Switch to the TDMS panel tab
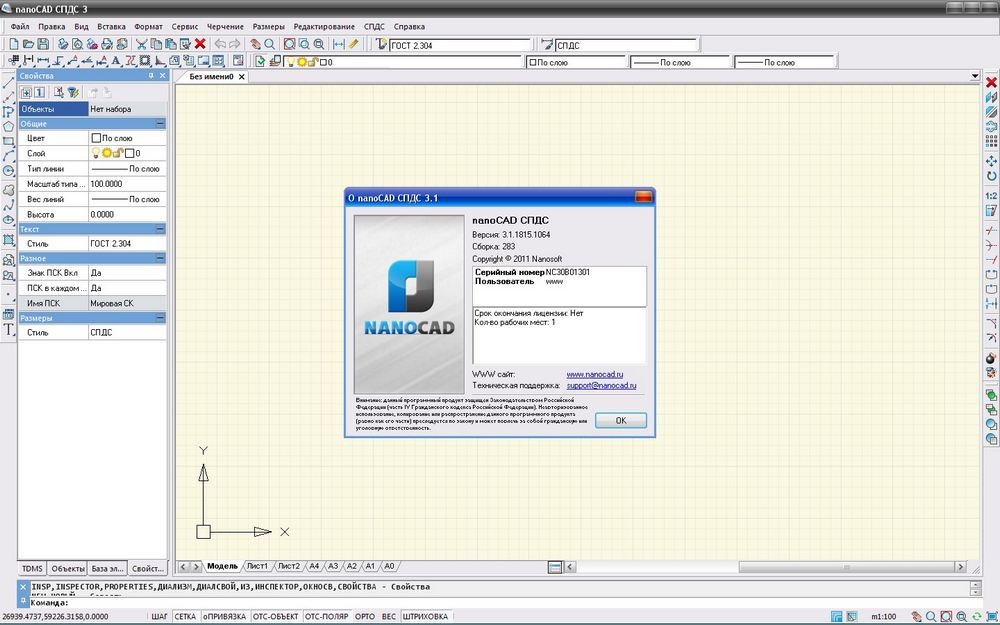Viewport: 1000px width, 625px height. click(32, 568)
